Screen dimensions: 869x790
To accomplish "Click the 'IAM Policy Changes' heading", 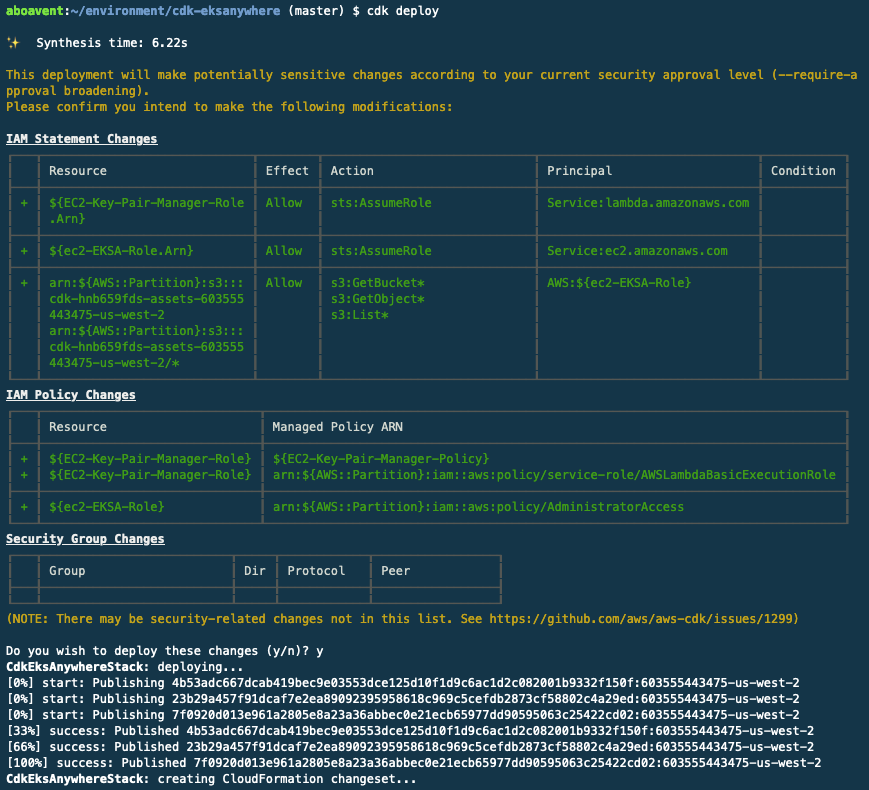I will tap(70, 395).
